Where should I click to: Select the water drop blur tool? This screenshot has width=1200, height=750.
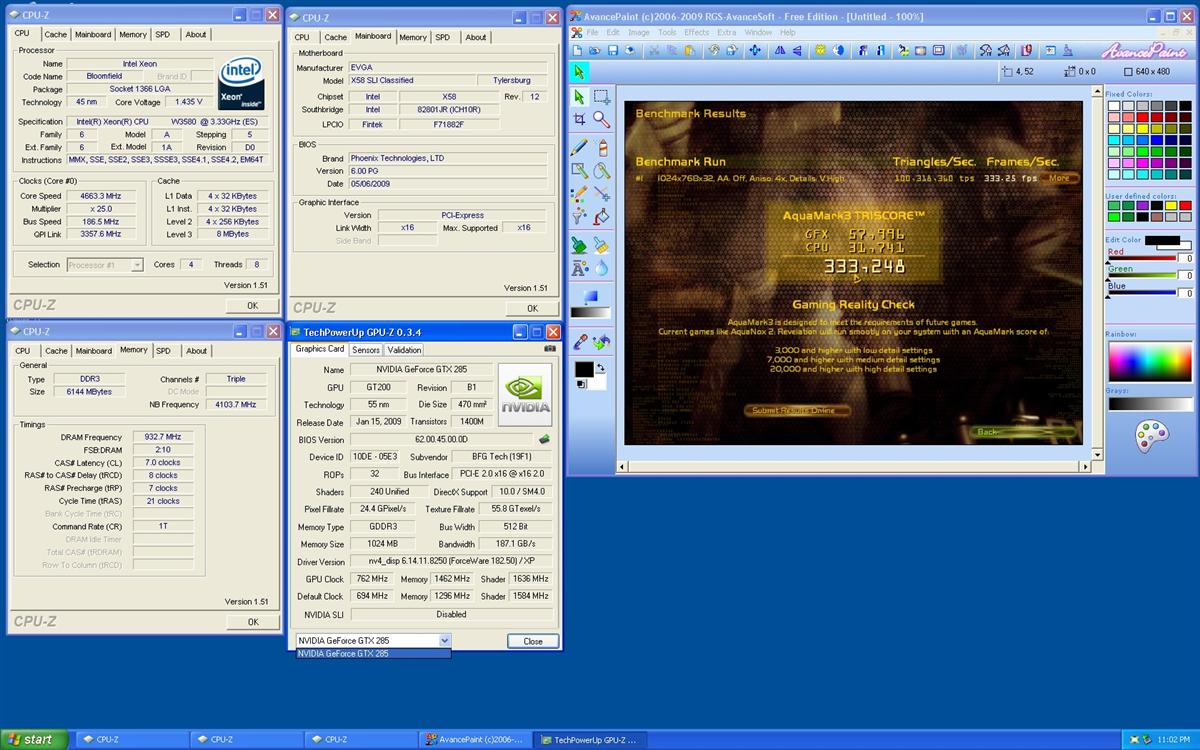click(602, 268)
